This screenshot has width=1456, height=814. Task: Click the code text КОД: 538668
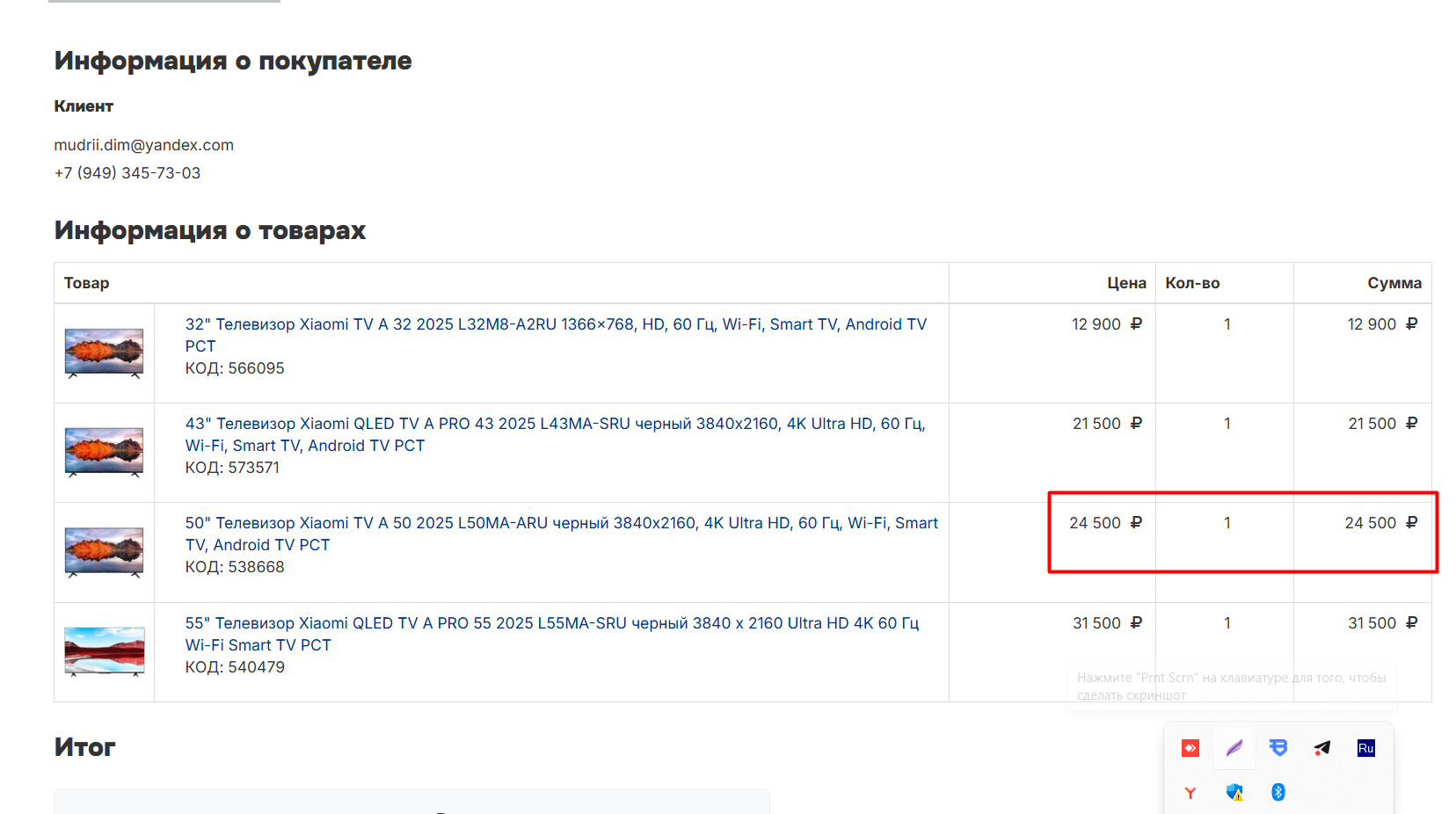[235, 567]
